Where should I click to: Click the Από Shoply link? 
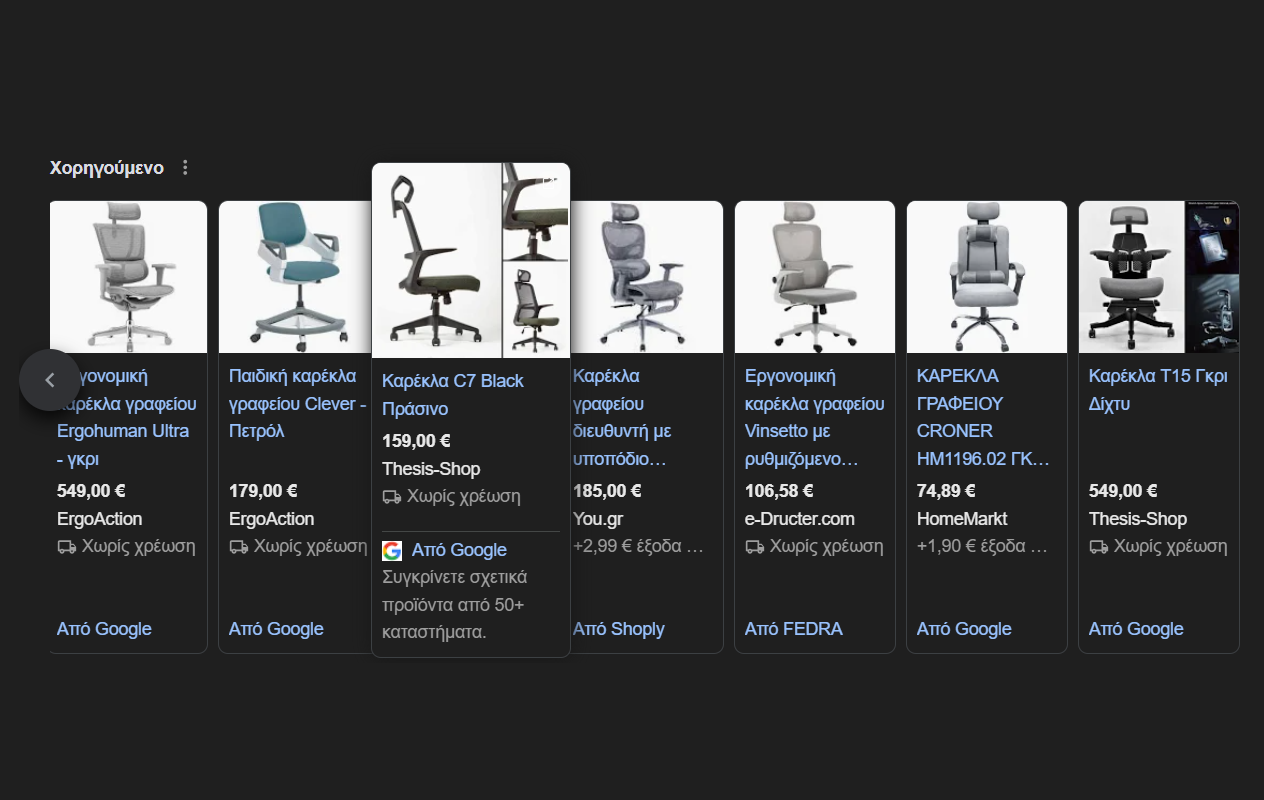tap(618, 629)
